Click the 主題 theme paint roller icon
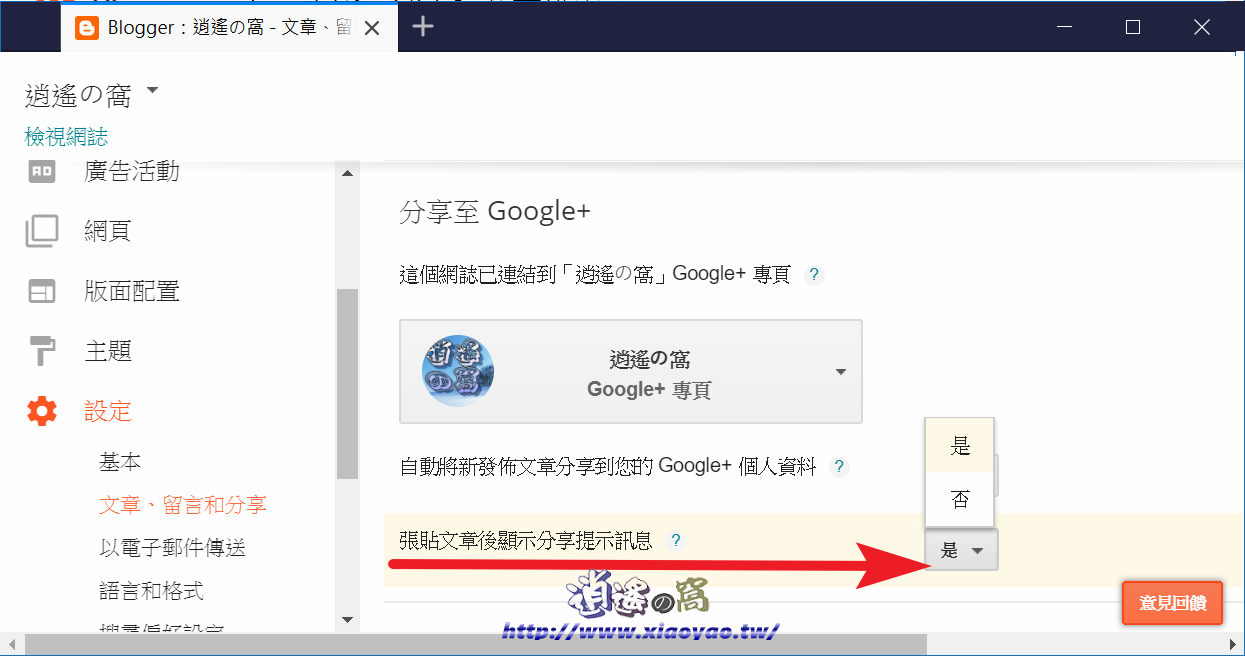Screen dimensions: 1245x656 pos(42,351)
